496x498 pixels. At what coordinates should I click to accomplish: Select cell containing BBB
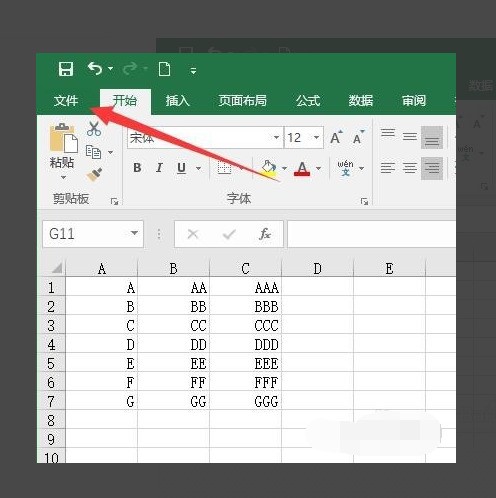[246, 306]
